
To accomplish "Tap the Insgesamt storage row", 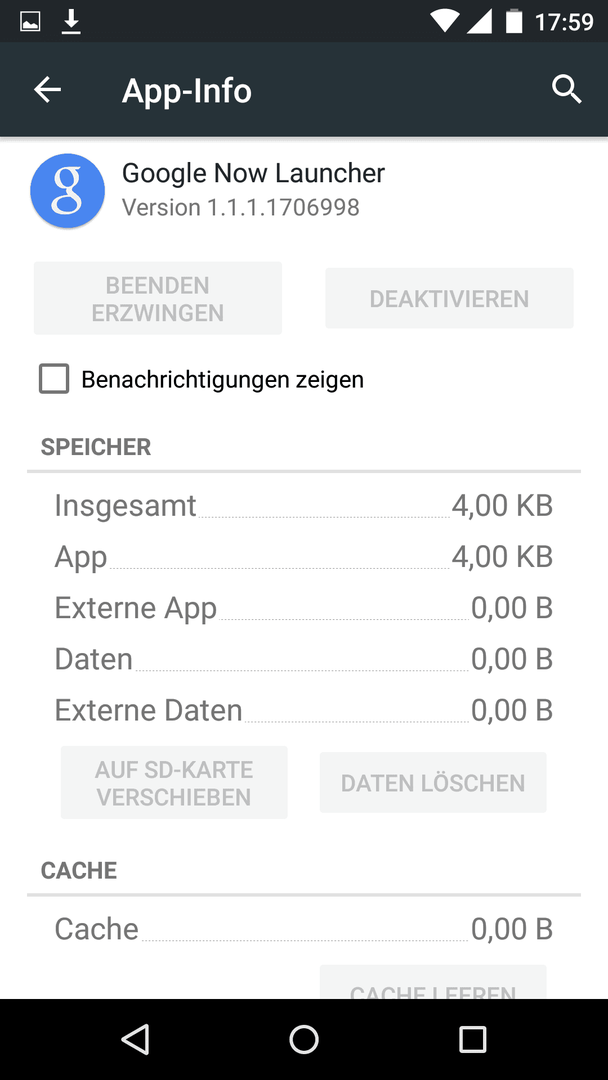I will tap(304, 506).
